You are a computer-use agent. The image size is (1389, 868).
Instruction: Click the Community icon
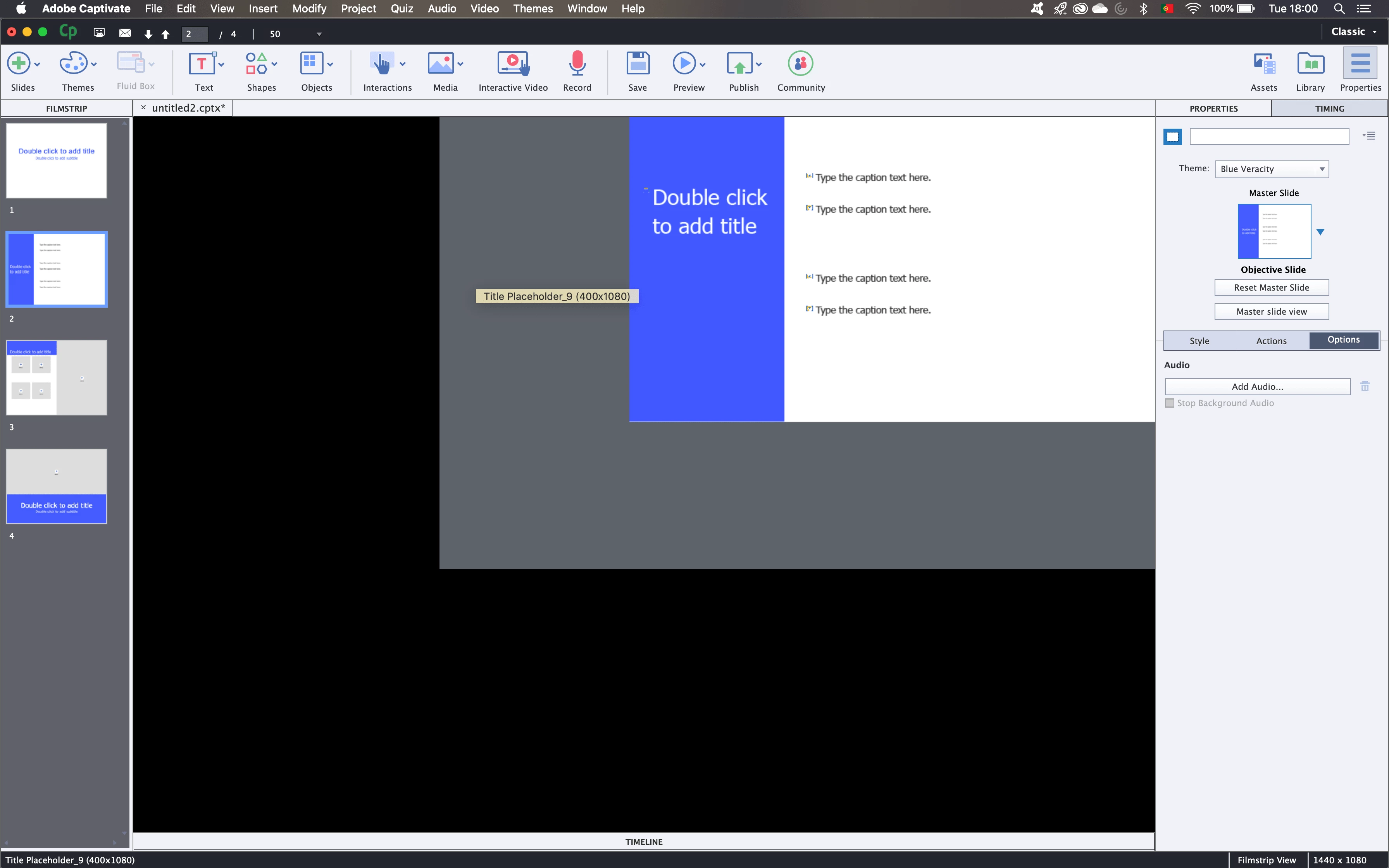tap(800, 64)
